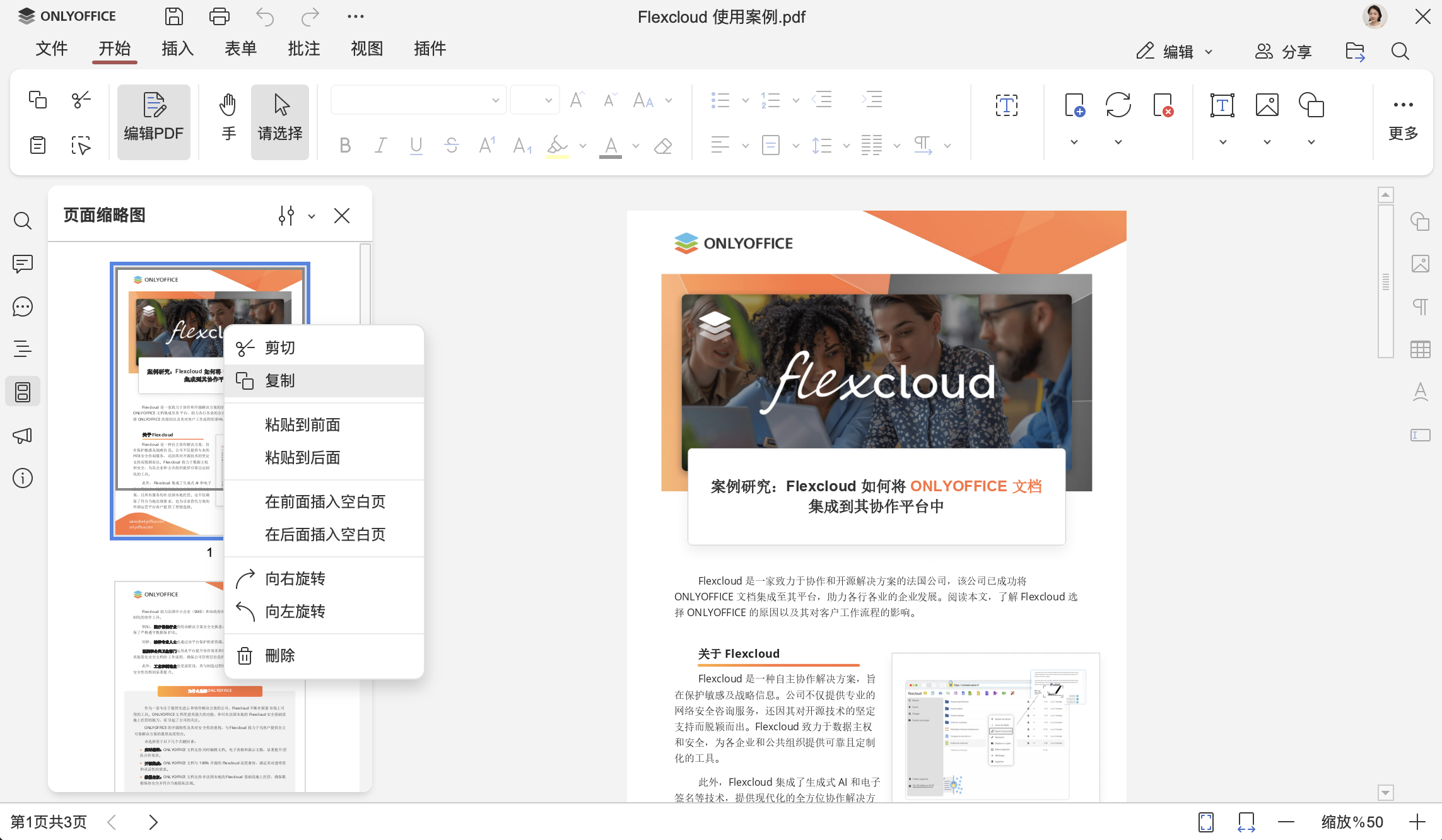The height and width of the screenshot is (840, 1442).
Task: Click the Increase indent icon
Action: [x=872, y=100]
